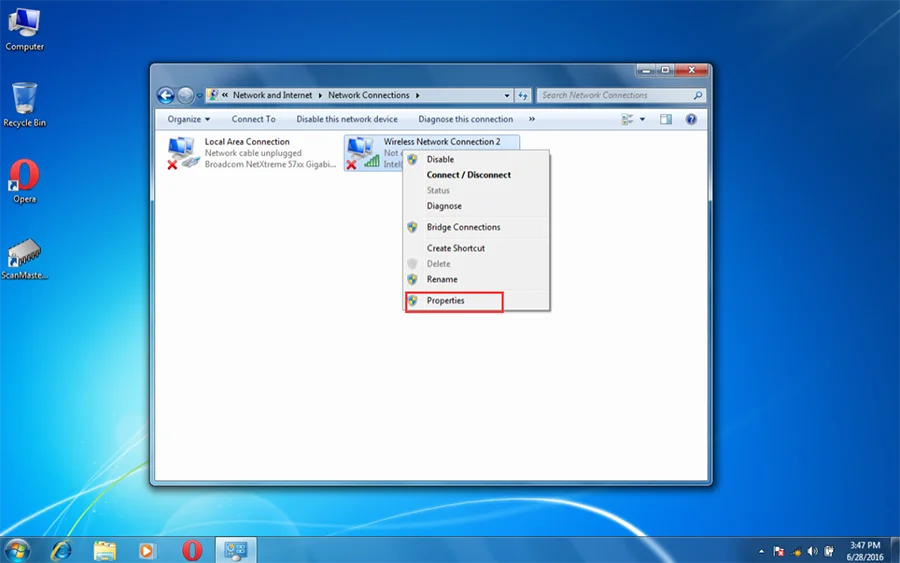Open the taskbar clock showing 3:47 PM
Screen dimensions: 900x563
click(x=865, y=551)
